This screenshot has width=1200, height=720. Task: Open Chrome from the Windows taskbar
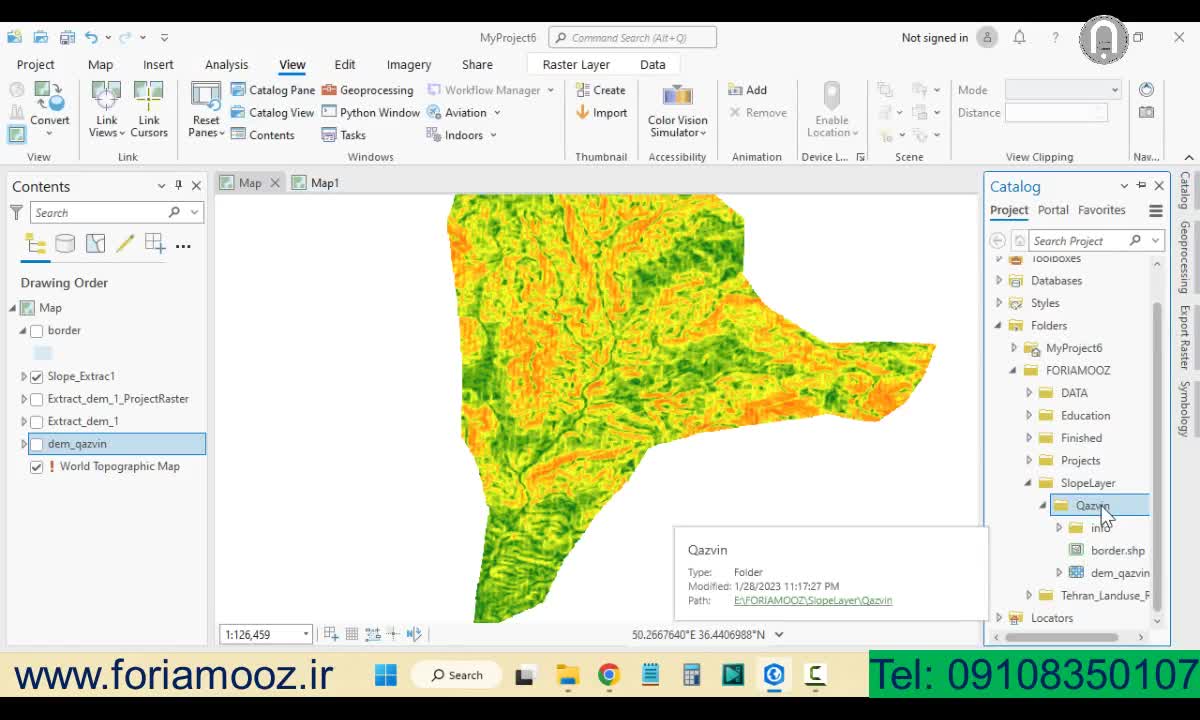[x=608, y=675]
